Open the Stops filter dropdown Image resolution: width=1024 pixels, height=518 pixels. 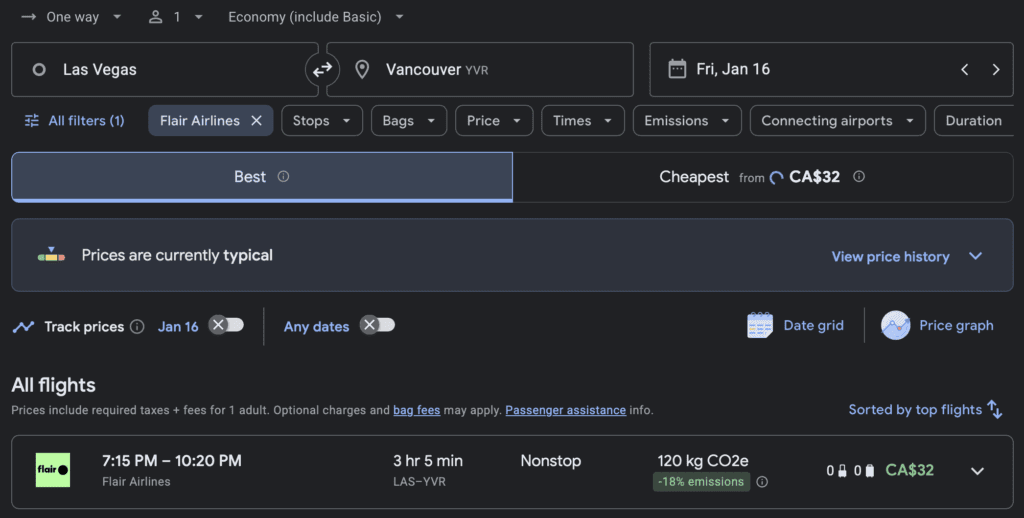click(321, 121)
